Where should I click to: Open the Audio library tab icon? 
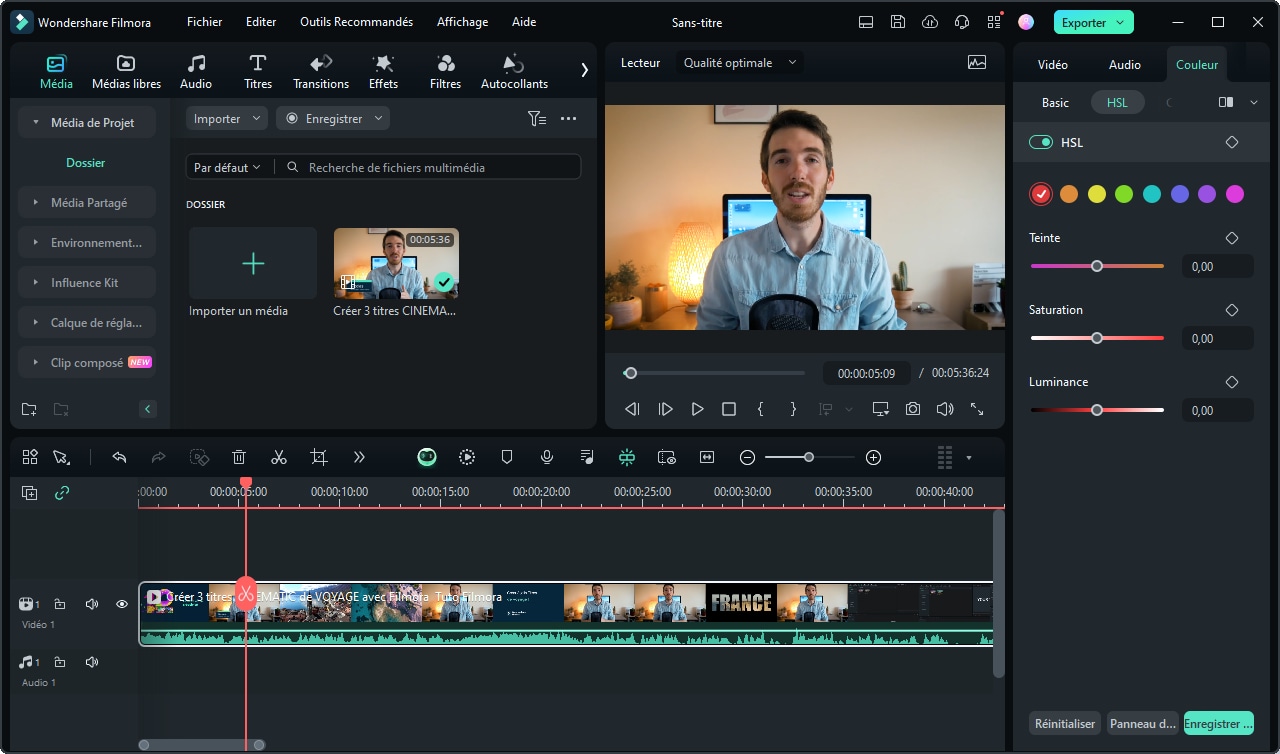196,63
